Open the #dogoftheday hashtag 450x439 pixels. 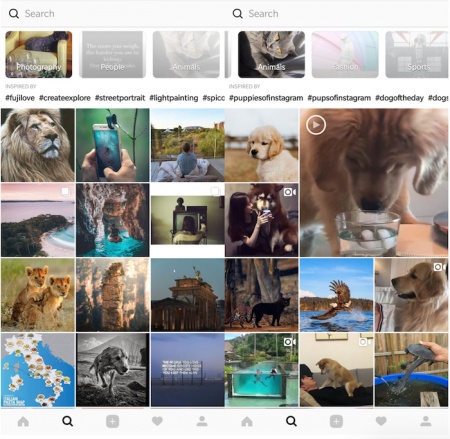[399, 98]
